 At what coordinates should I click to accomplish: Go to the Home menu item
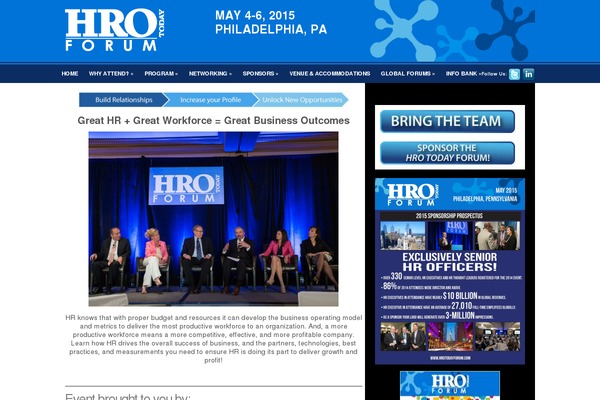point(70,73)
